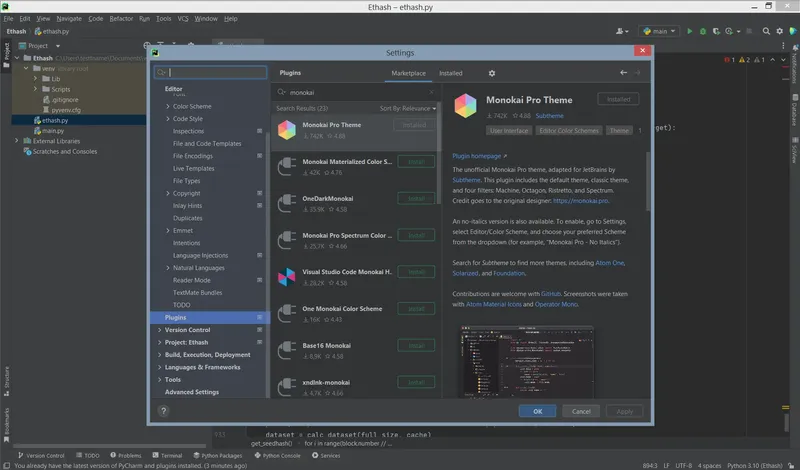Open IDE settings gear in main toolbar
This screenshot has height=470, width=800.
point(779,31)
